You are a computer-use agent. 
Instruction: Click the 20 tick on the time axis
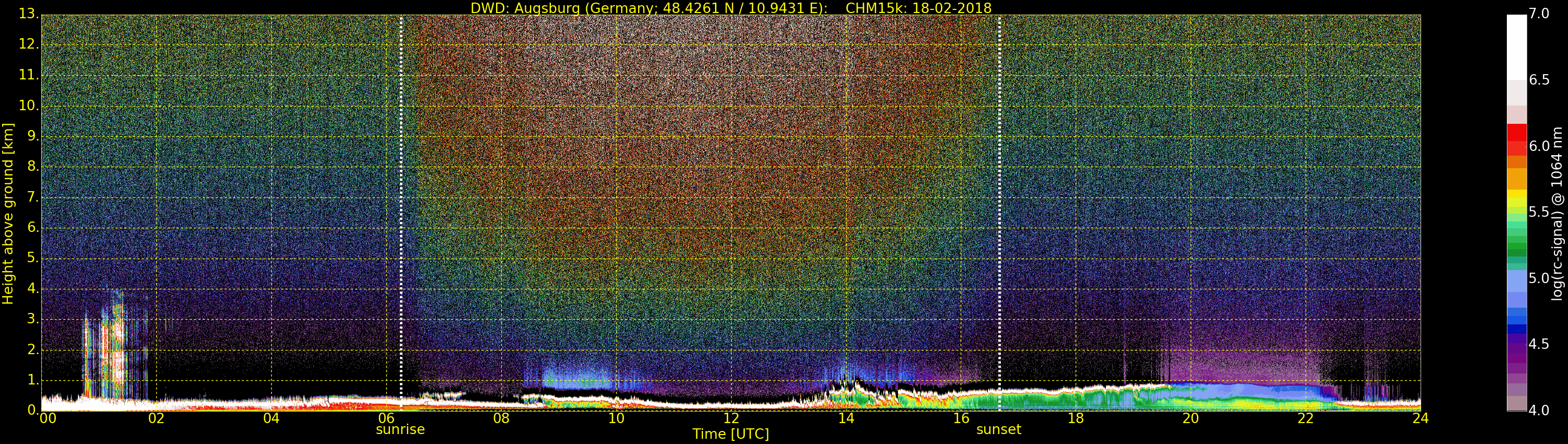point(1190,418)
